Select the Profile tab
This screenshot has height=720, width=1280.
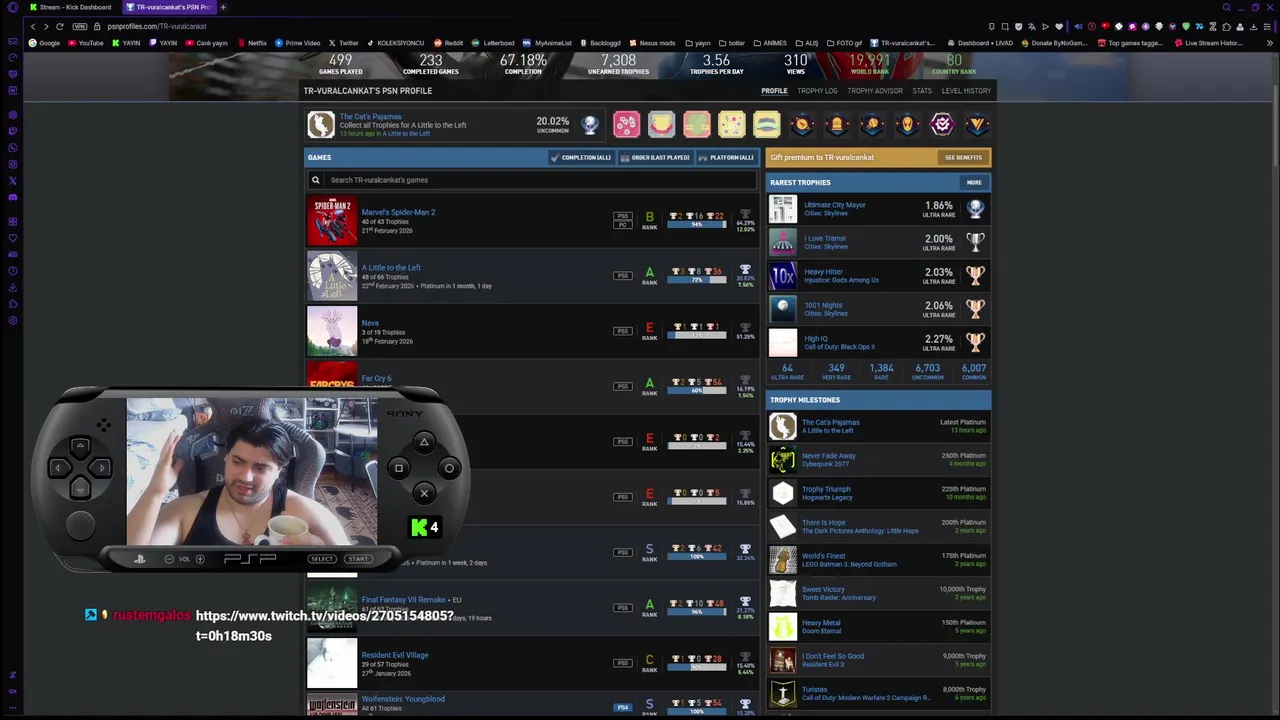(x=774, y=91)
